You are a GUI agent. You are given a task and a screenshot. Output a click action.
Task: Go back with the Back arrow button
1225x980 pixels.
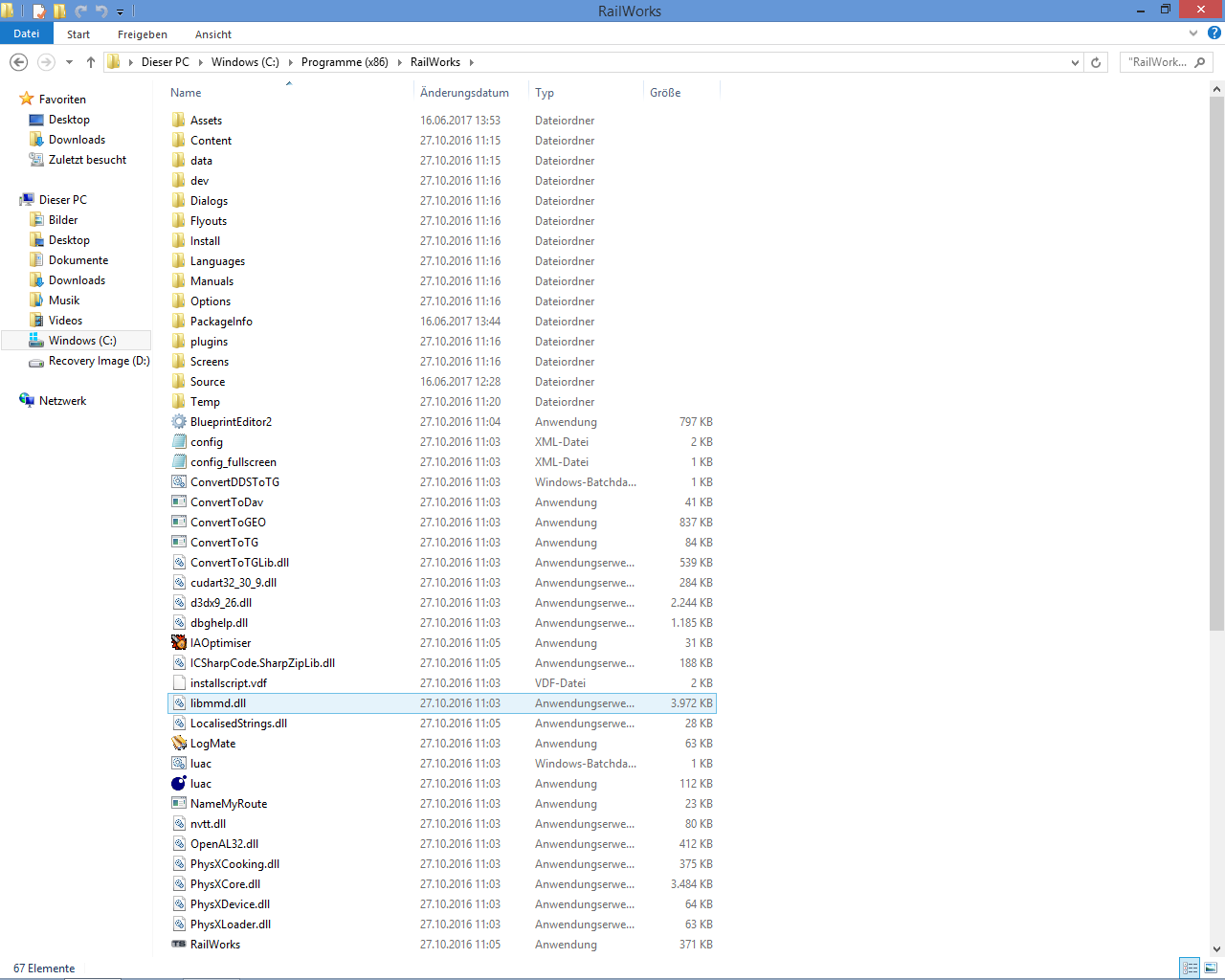(x=18, y=62)
